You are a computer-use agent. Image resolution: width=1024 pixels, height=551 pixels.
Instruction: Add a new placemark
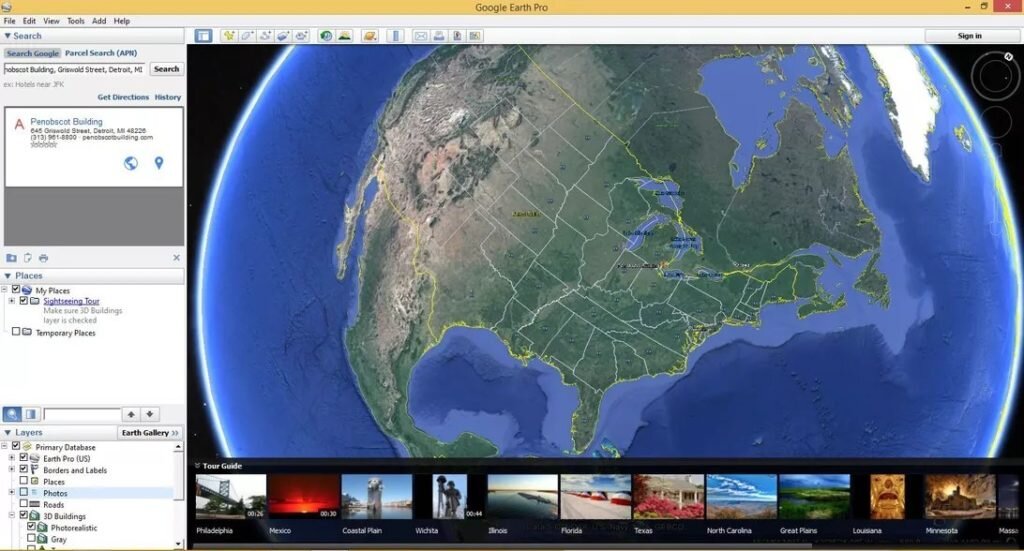pos(229,36)
